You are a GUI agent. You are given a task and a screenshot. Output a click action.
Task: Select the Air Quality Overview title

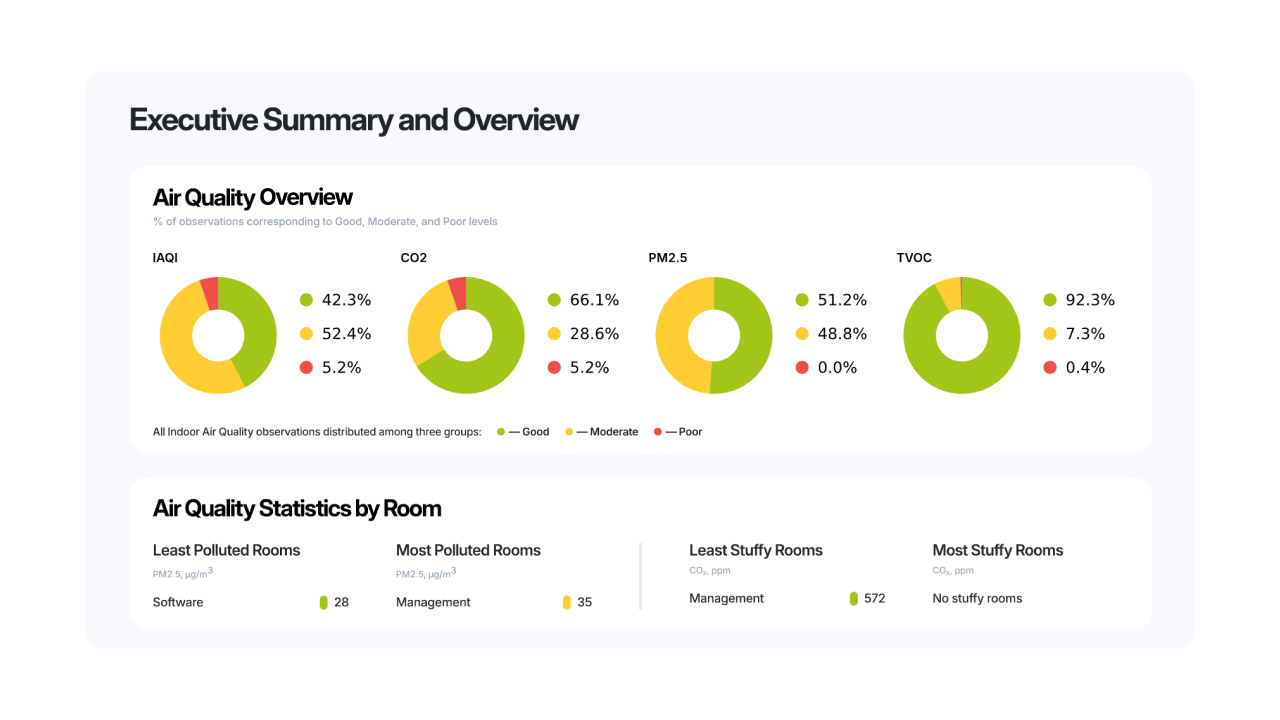coord(253,197)
